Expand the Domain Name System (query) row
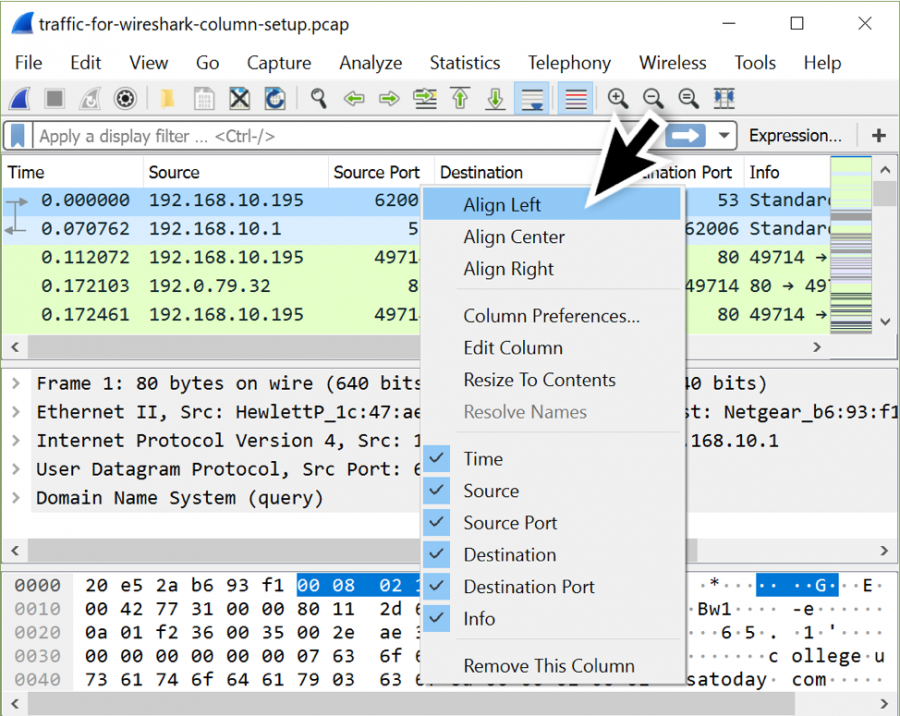Viewport: 900px width, 716px height. (15, 498)
